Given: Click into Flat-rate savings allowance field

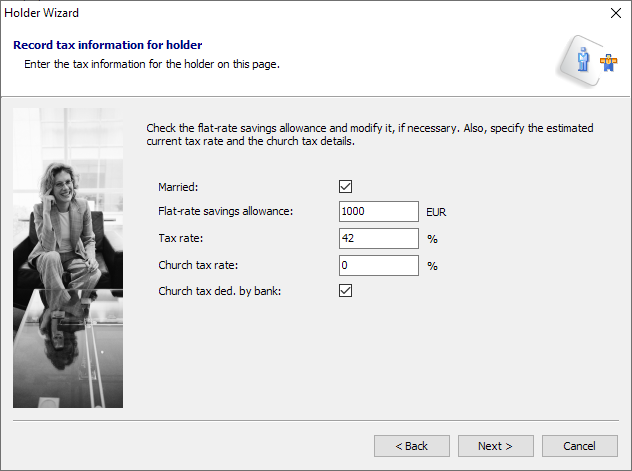Looking at the screenshot, I should coord(378,212).
